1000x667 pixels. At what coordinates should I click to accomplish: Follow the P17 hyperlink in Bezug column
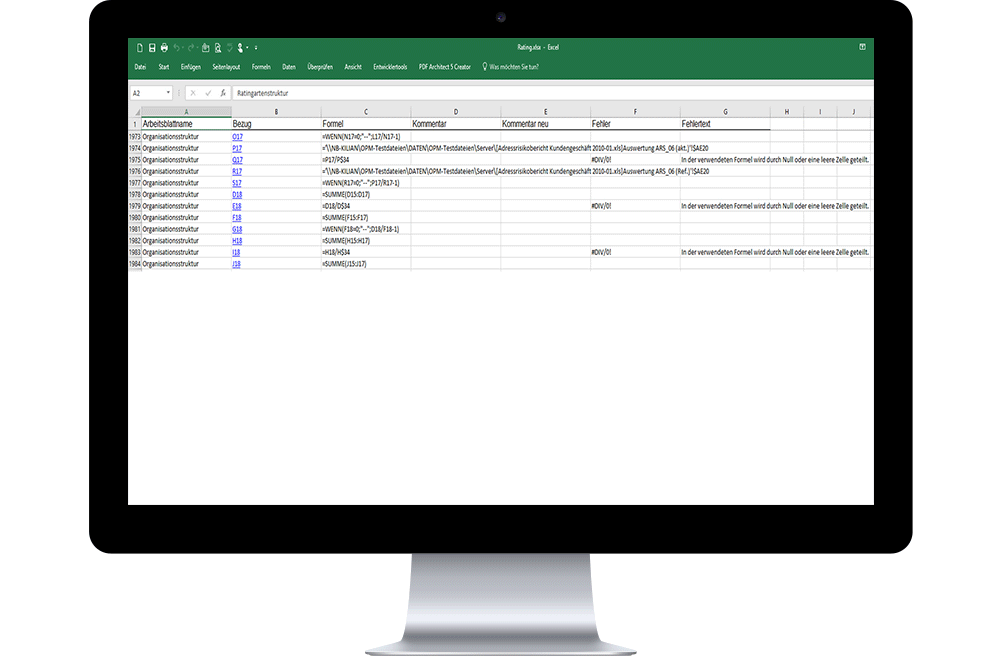pyautogui.click(x=237, y=147)
